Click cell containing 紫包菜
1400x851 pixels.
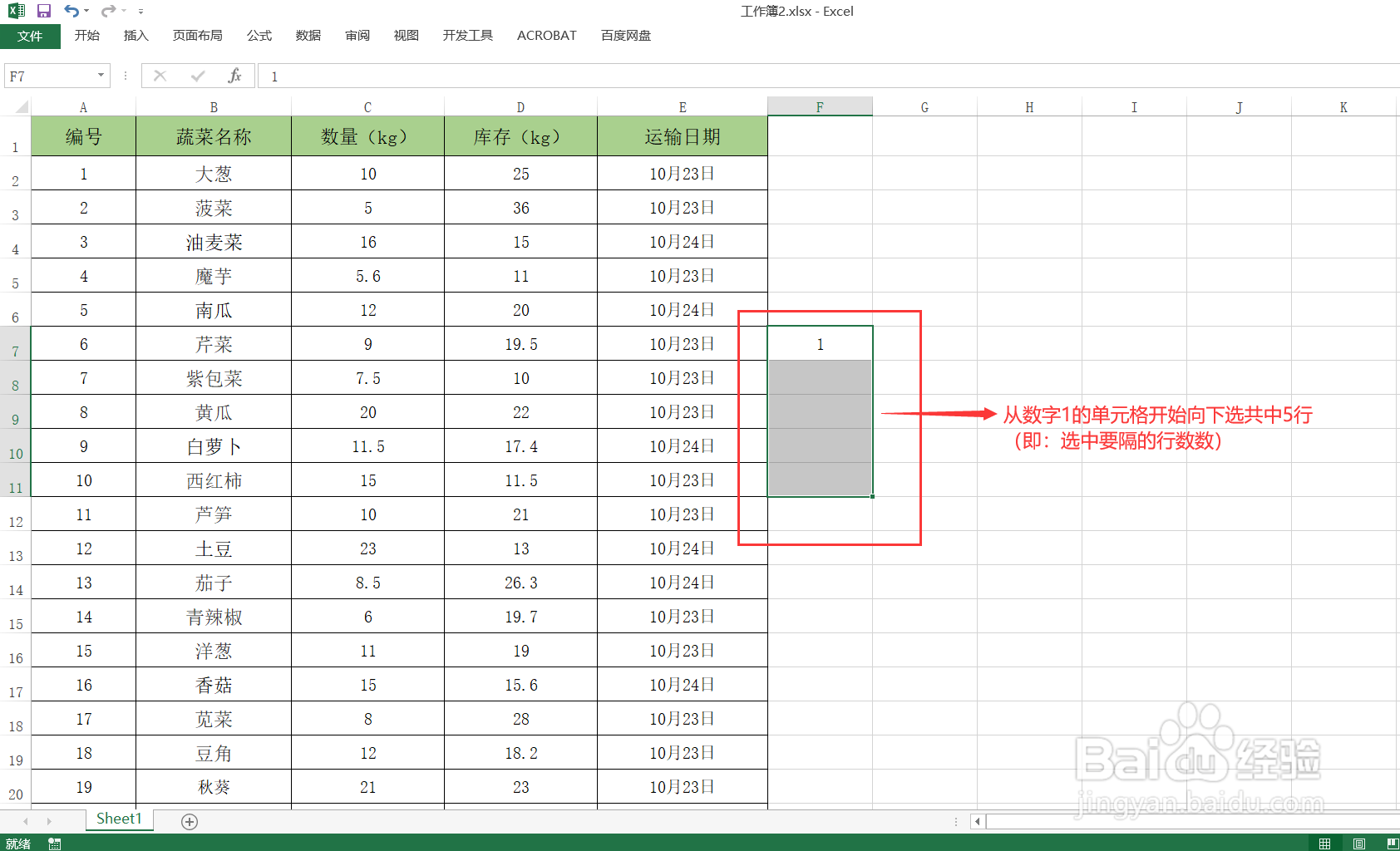214,378
